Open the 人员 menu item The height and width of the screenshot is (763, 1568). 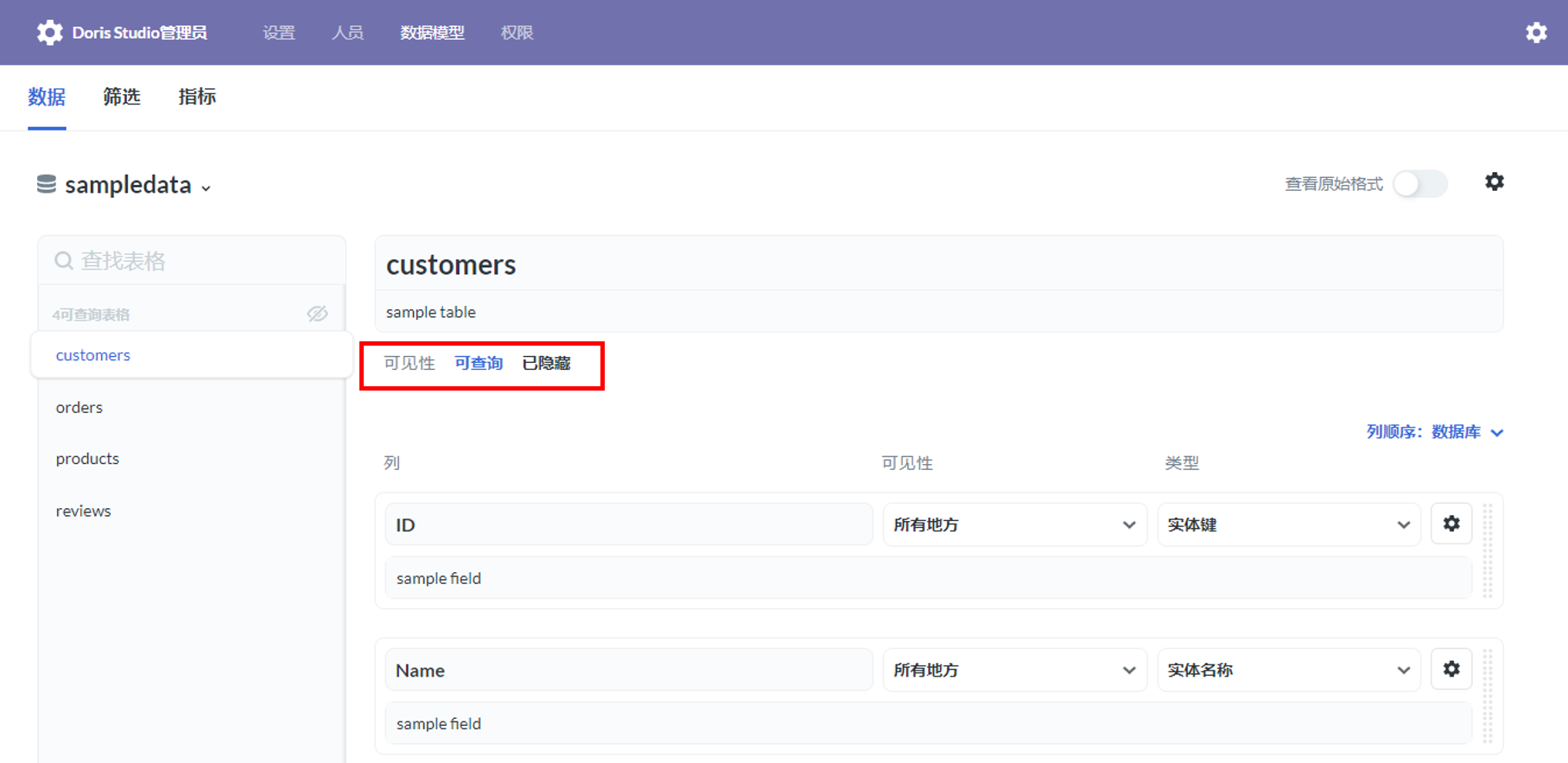(x=347, y=33)
